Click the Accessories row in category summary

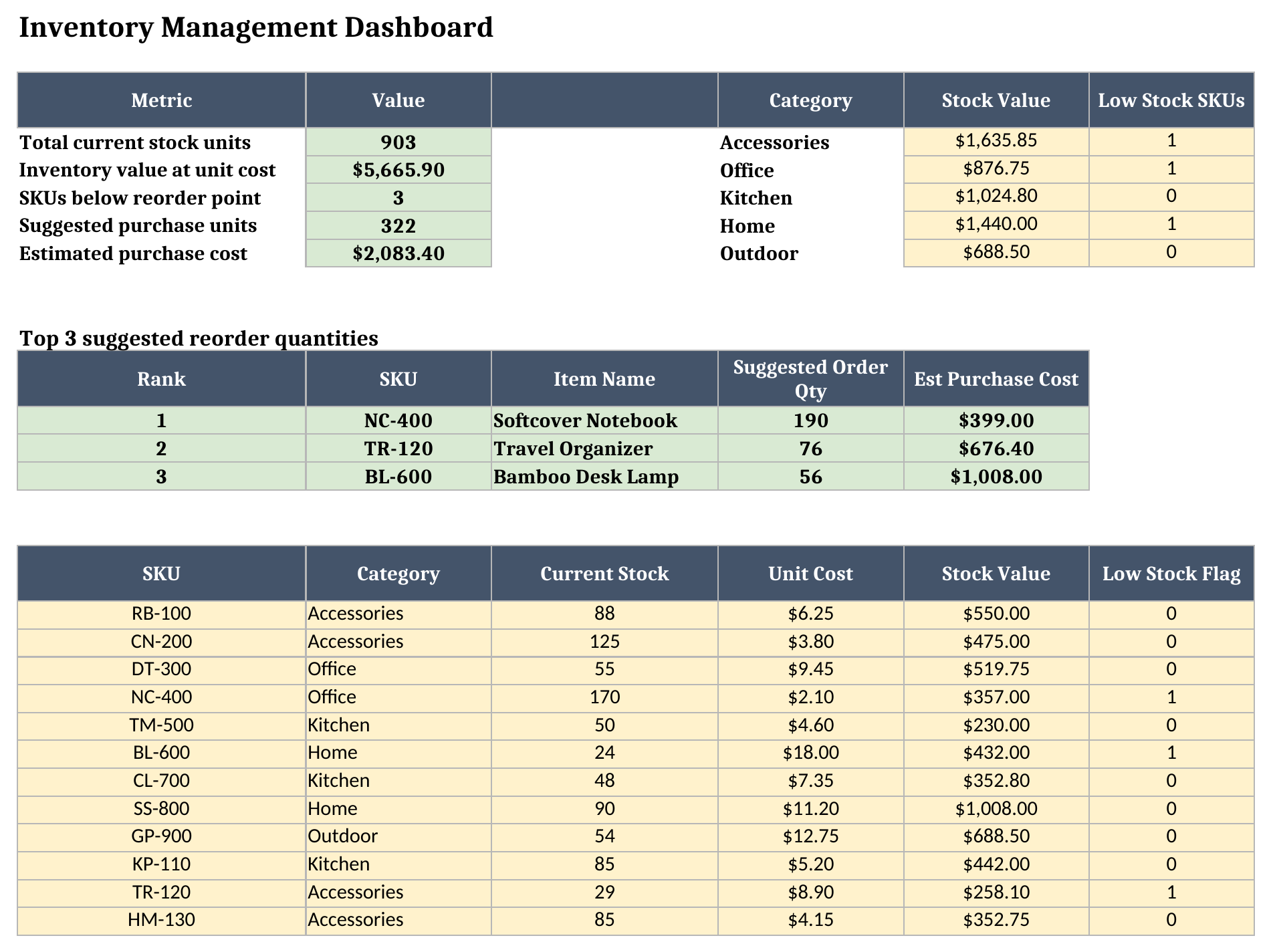coord(774,142)
